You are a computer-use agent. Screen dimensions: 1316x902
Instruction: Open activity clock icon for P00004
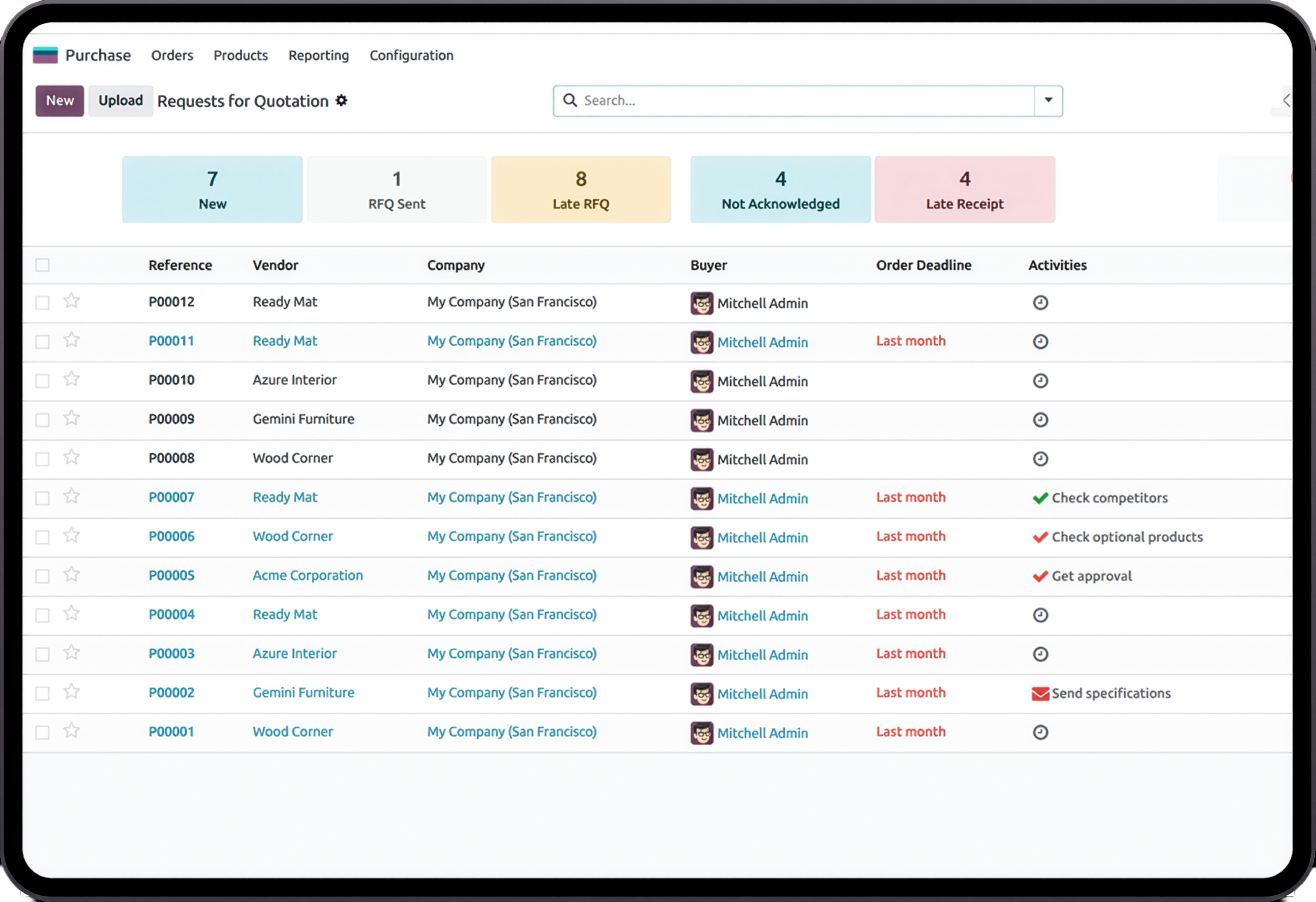click(x=1040, y=616)
